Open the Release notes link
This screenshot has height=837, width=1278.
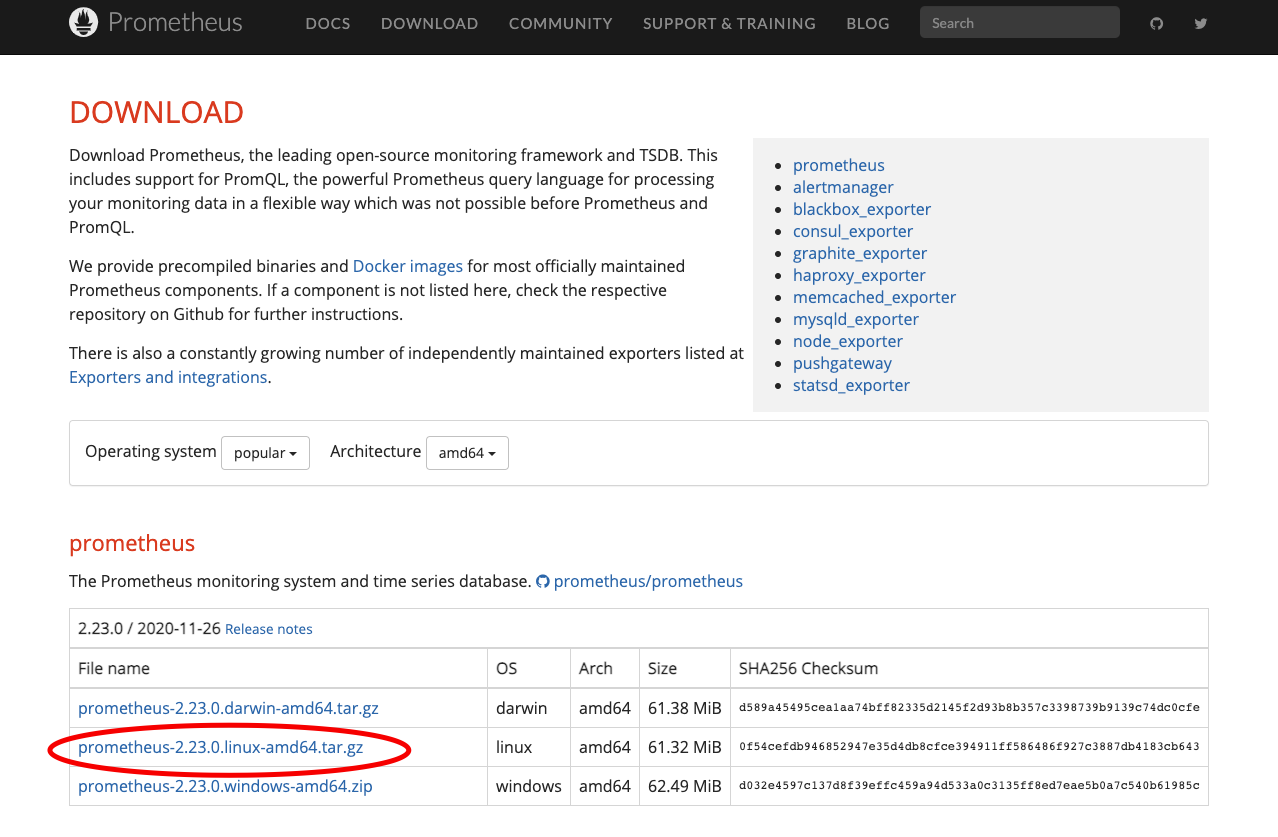(269, 629)
